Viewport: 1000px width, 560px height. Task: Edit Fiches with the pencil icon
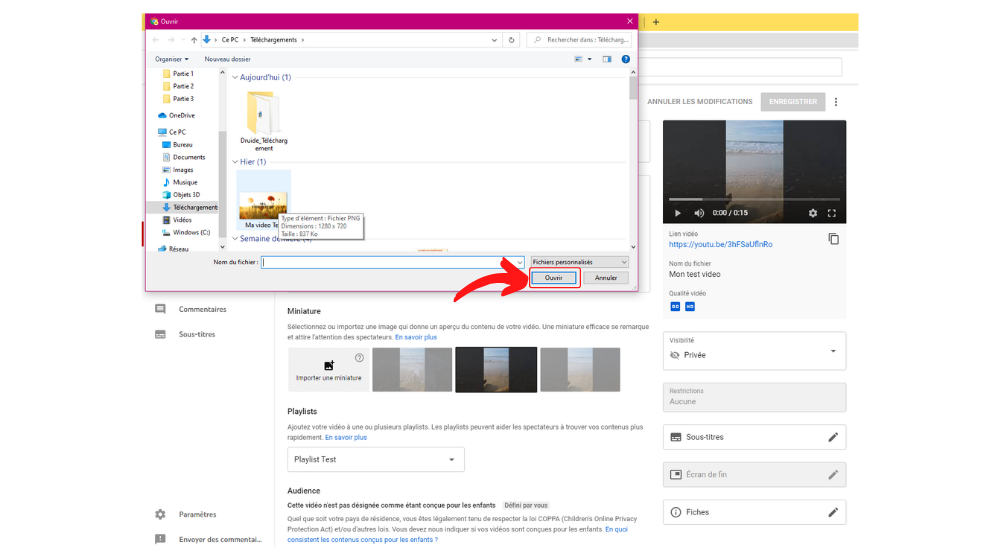click(x=833, y=513)
